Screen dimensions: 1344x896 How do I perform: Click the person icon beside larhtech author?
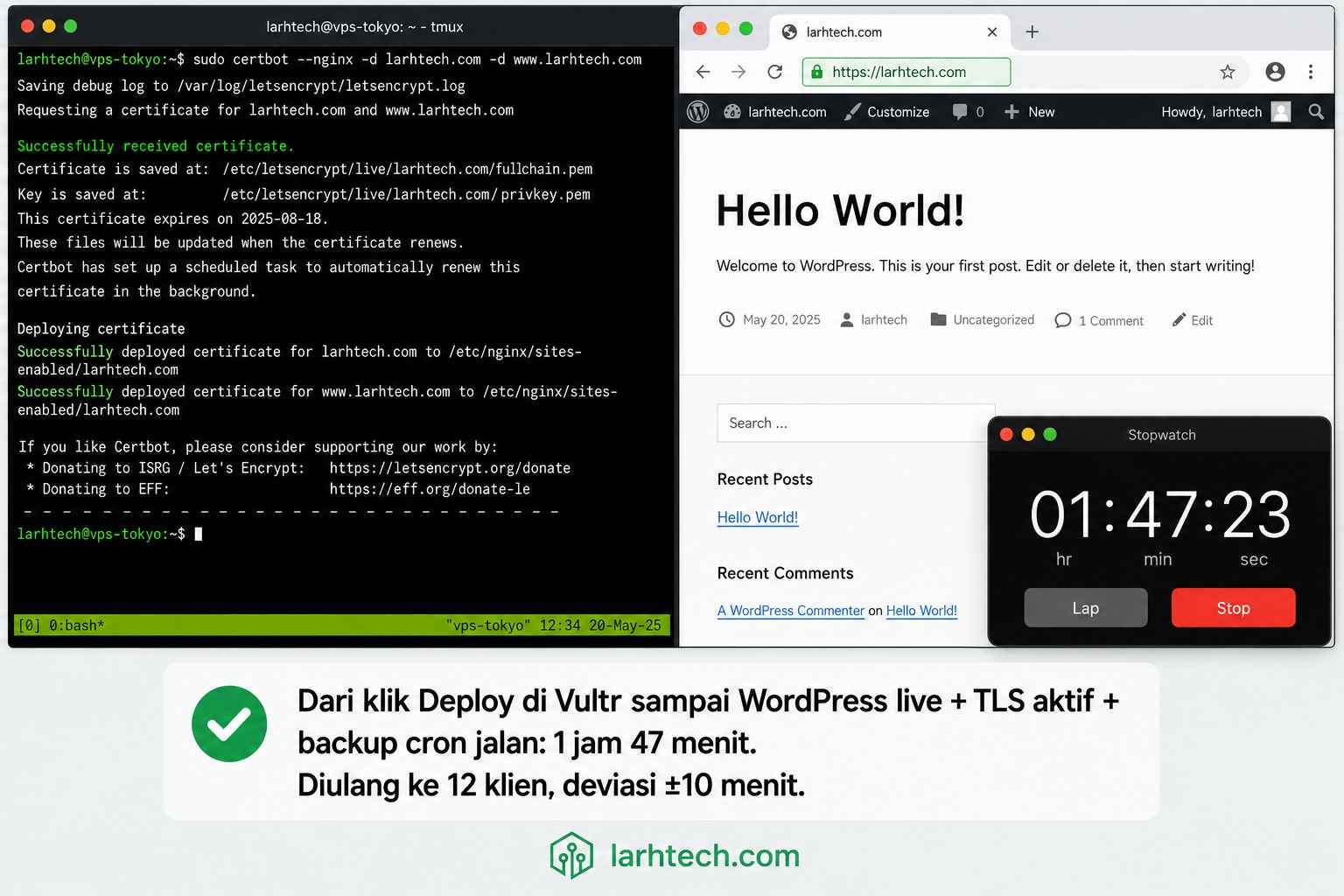847,320
